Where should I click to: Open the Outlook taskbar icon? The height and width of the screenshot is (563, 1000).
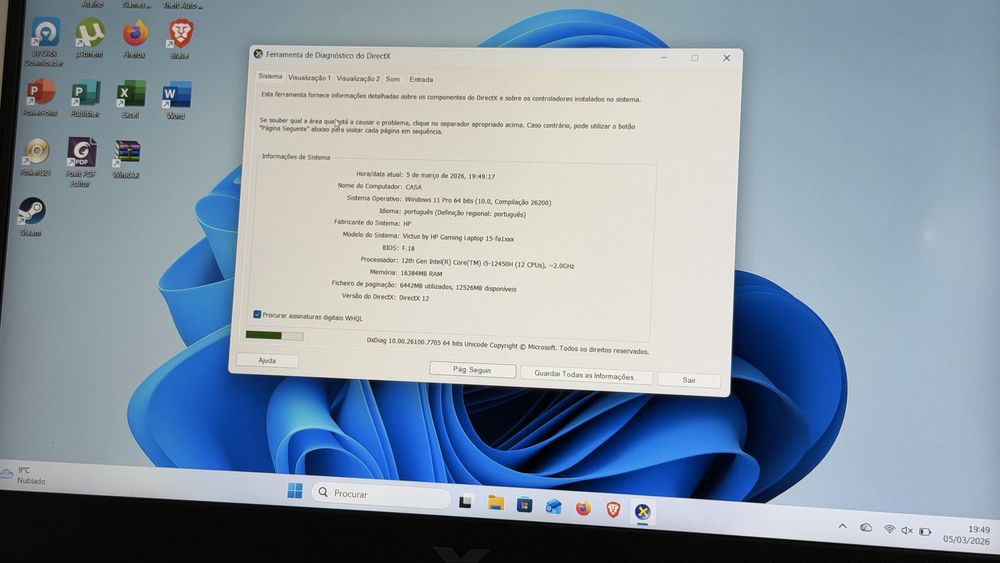[x=554, y=506]
